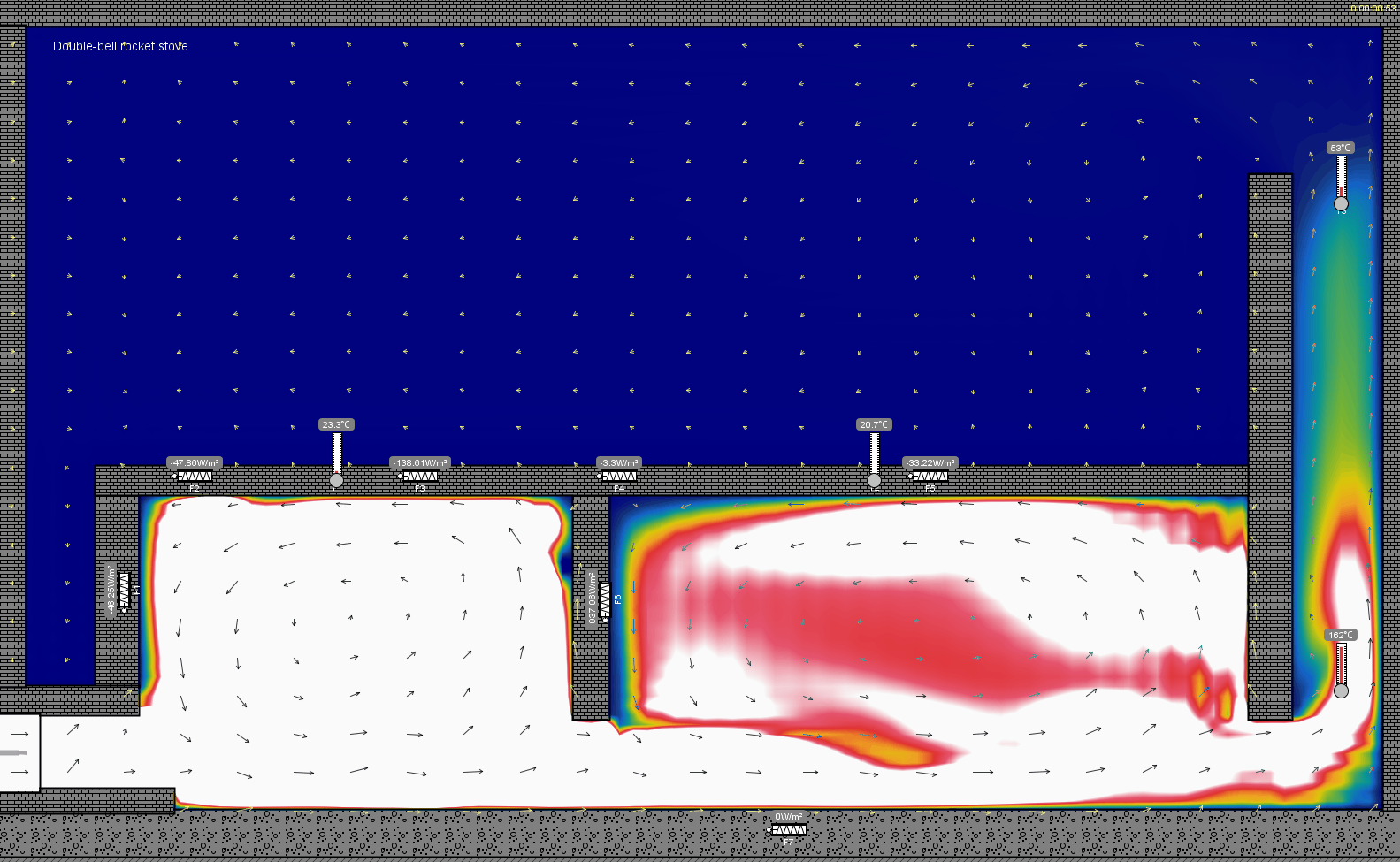This screenshot has width=1400, height=862.
Task: Click heat flux sensor F4
Action: tap(619, 477)
